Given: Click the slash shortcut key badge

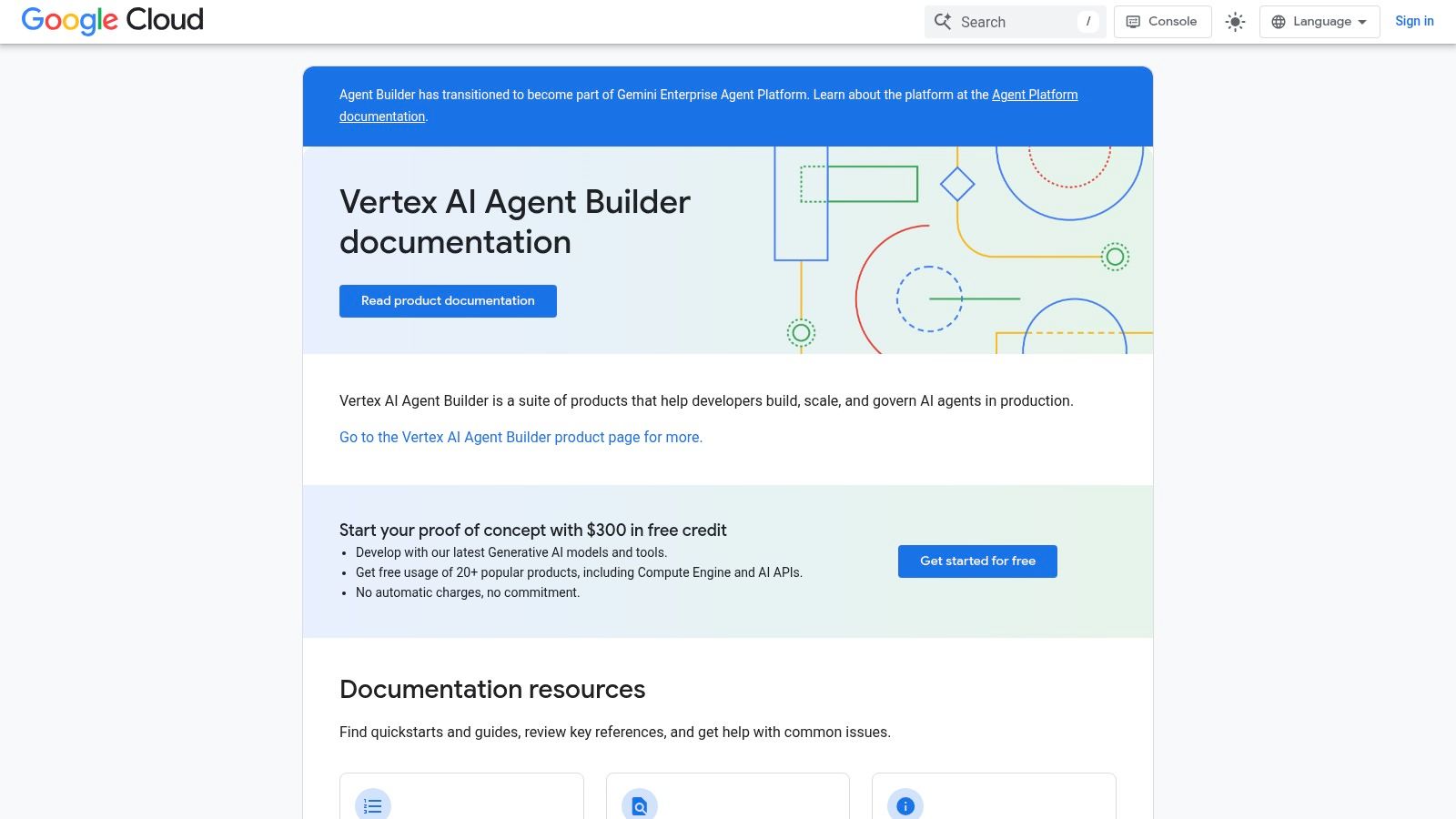Looking at the screenshot, I should coord(1088,22).
